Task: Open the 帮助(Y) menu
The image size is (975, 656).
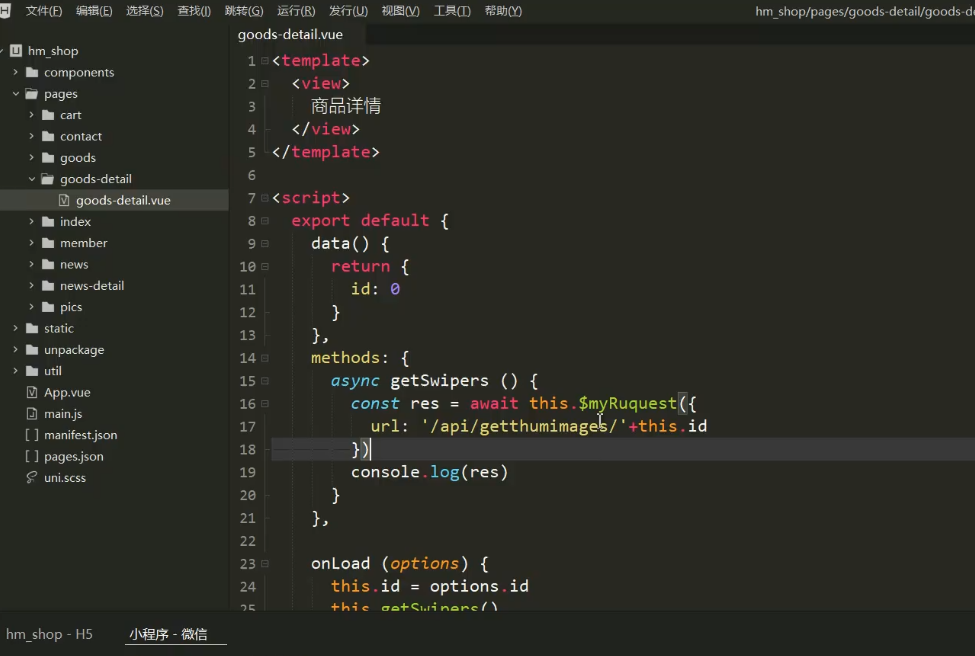Action: point(503,11)
